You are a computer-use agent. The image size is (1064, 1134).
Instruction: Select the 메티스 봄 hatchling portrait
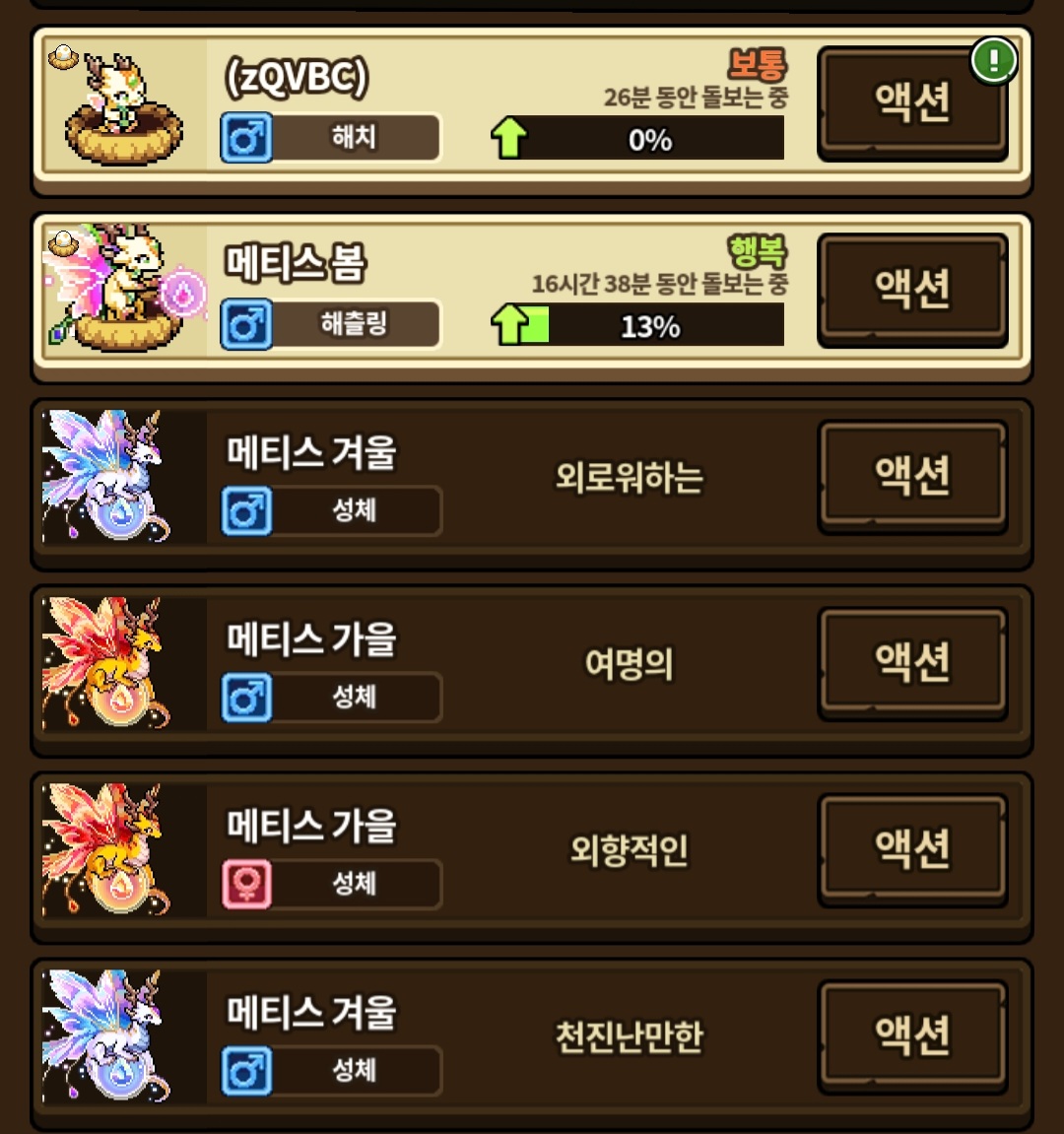124,291
